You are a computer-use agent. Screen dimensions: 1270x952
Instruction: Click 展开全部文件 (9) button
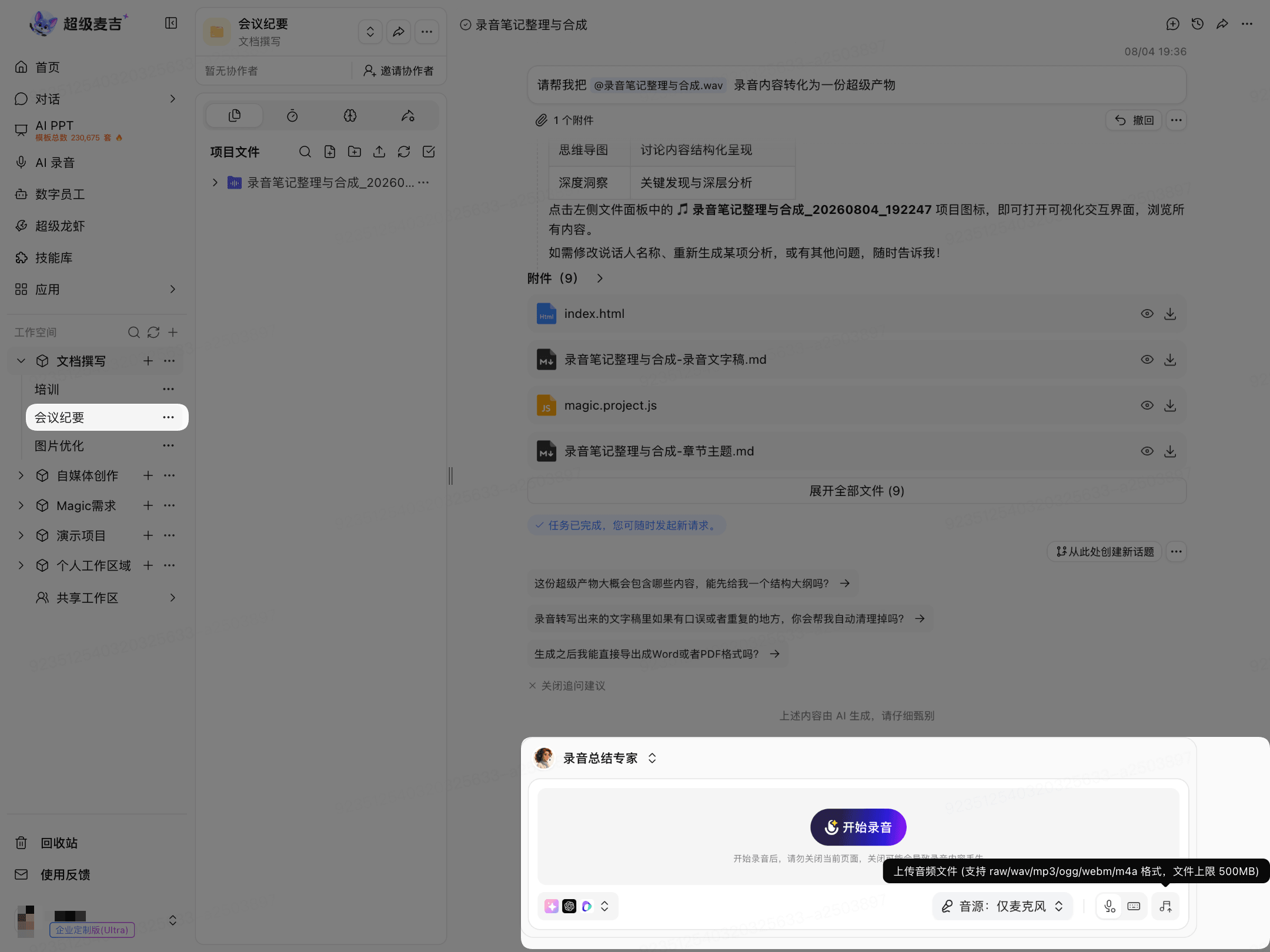click(x=857, y=491)
